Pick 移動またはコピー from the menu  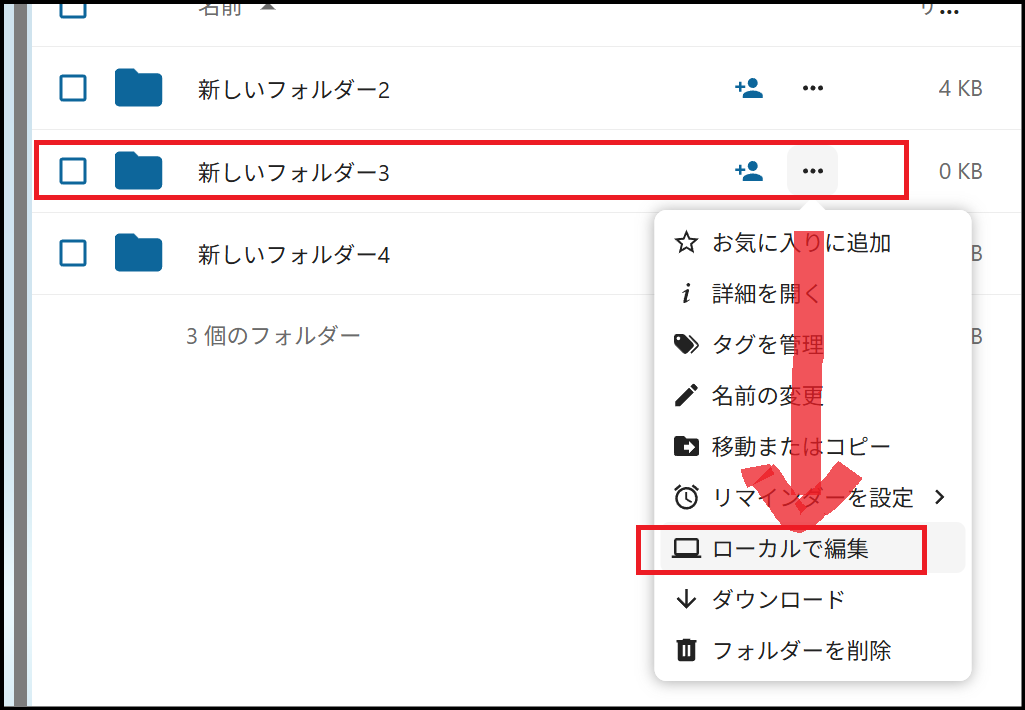pos(800,446)
